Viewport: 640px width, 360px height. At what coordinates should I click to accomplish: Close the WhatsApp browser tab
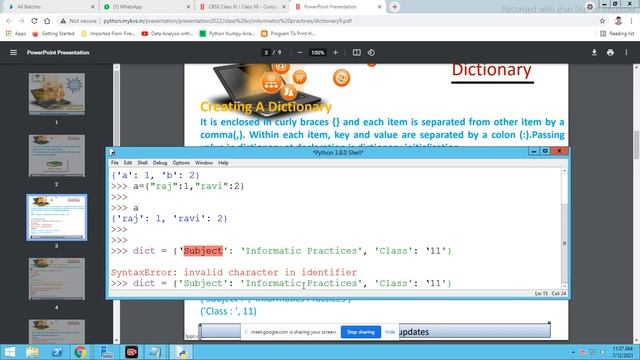pos(188,7)
